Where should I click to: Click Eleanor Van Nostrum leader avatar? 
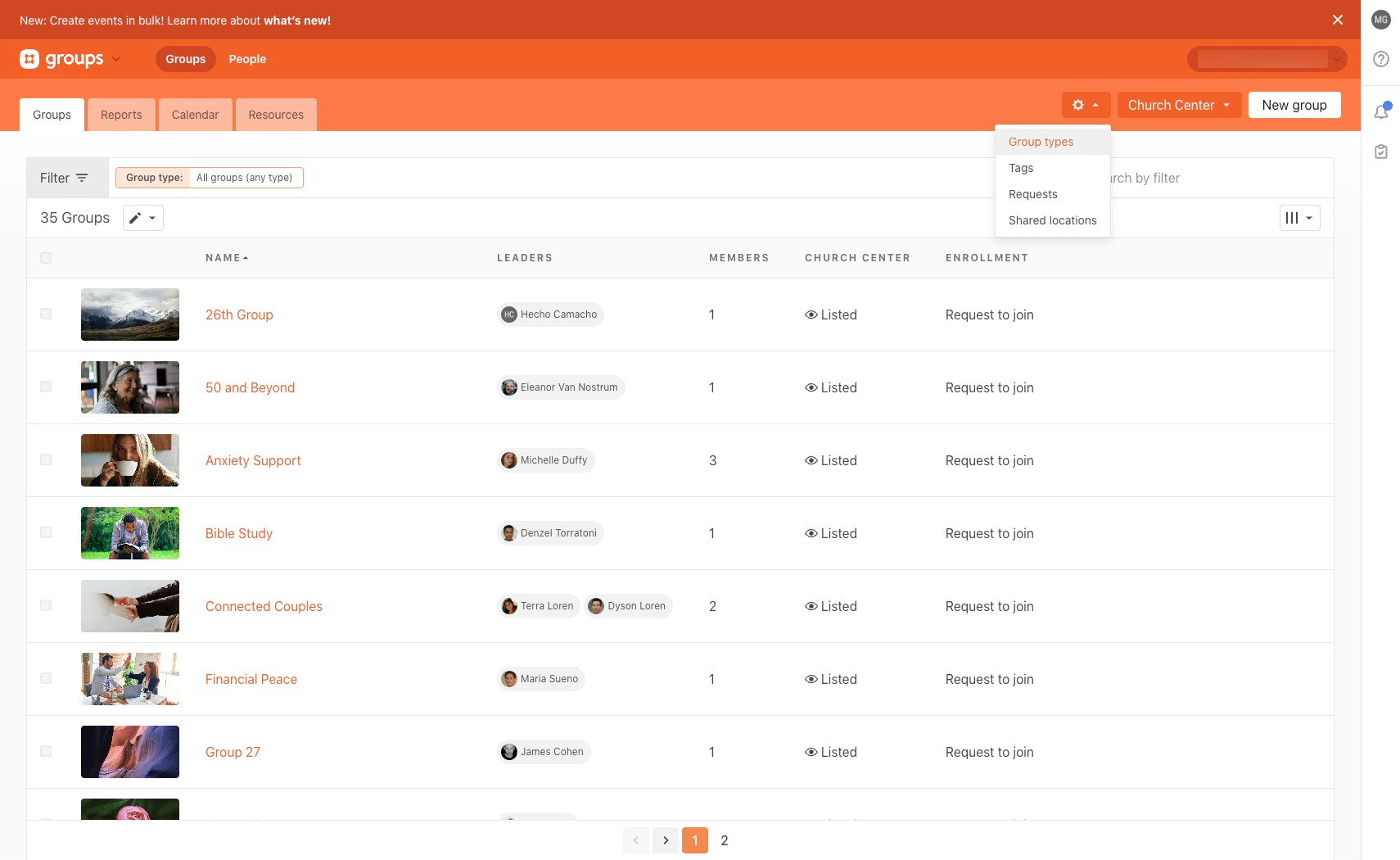click(509, 387)
